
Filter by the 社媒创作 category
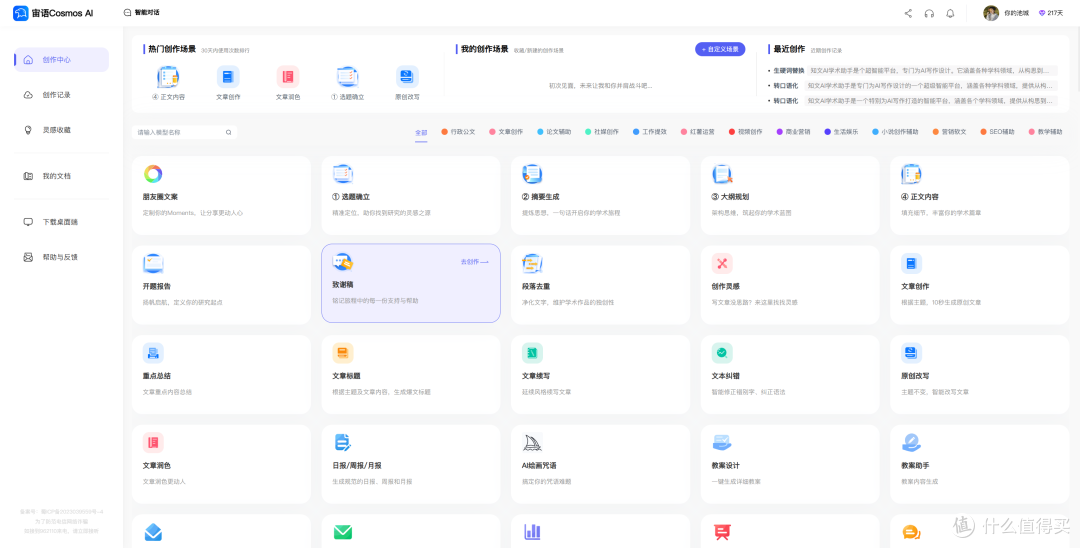click(602, 131)
